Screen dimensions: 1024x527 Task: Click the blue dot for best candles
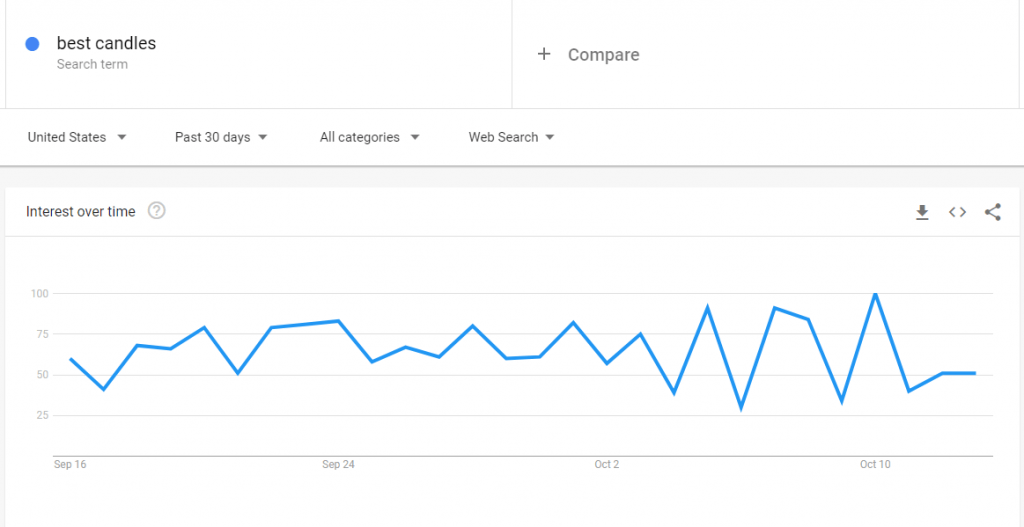[32, 44]
